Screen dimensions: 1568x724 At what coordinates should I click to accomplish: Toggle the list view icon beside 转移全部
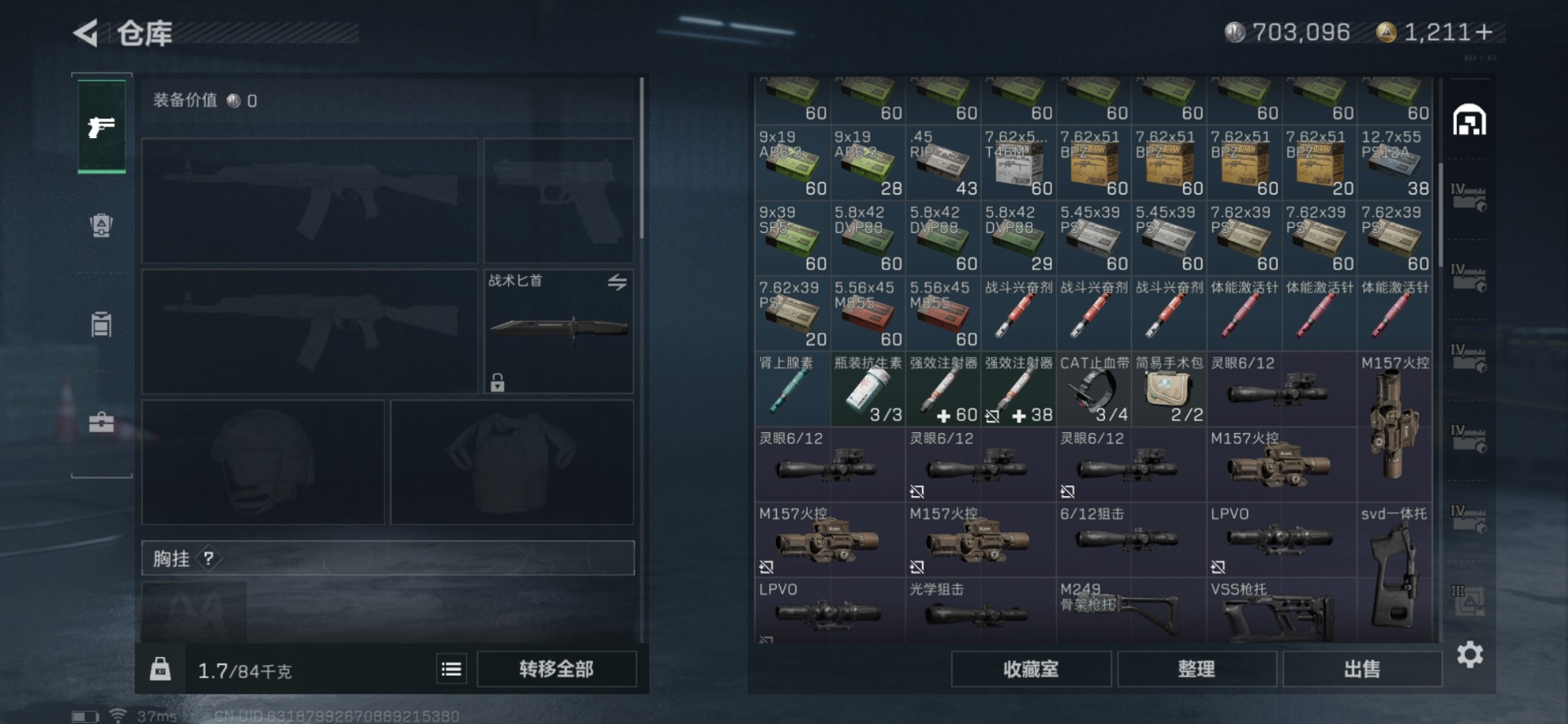point(451,669)
